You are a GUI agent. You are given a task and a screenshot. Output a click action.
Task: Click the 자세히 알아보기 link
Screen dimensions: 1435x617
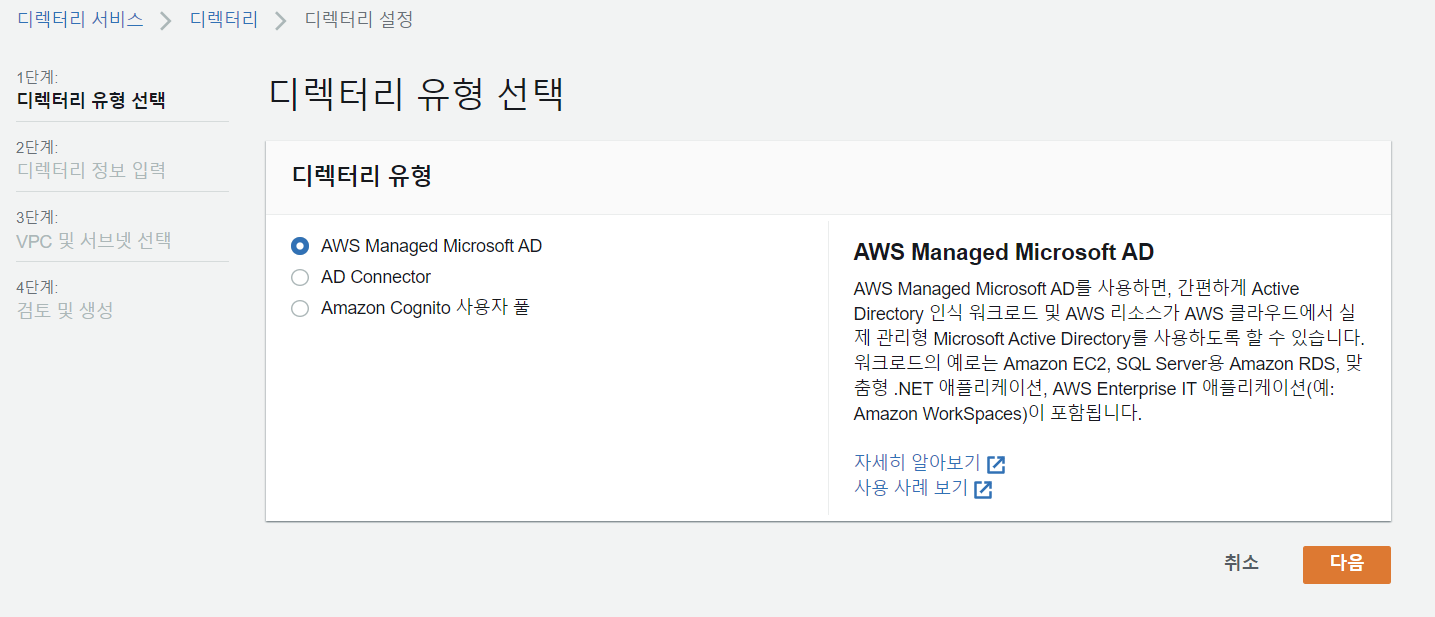pos(917,463)
